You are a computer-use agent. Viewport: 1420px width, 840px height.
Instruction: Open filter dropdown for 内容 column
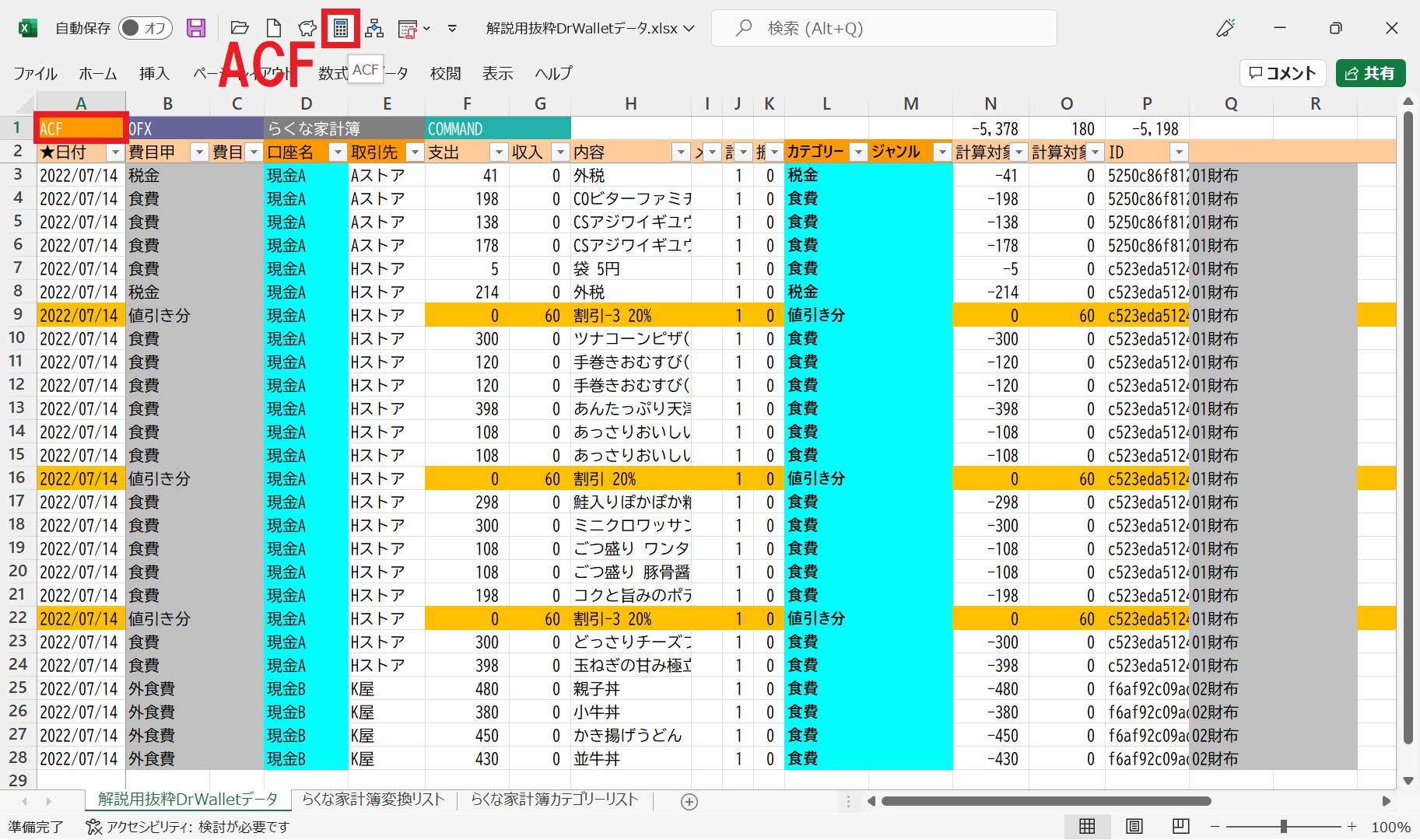pyautogui.click(x=681, y=152)
